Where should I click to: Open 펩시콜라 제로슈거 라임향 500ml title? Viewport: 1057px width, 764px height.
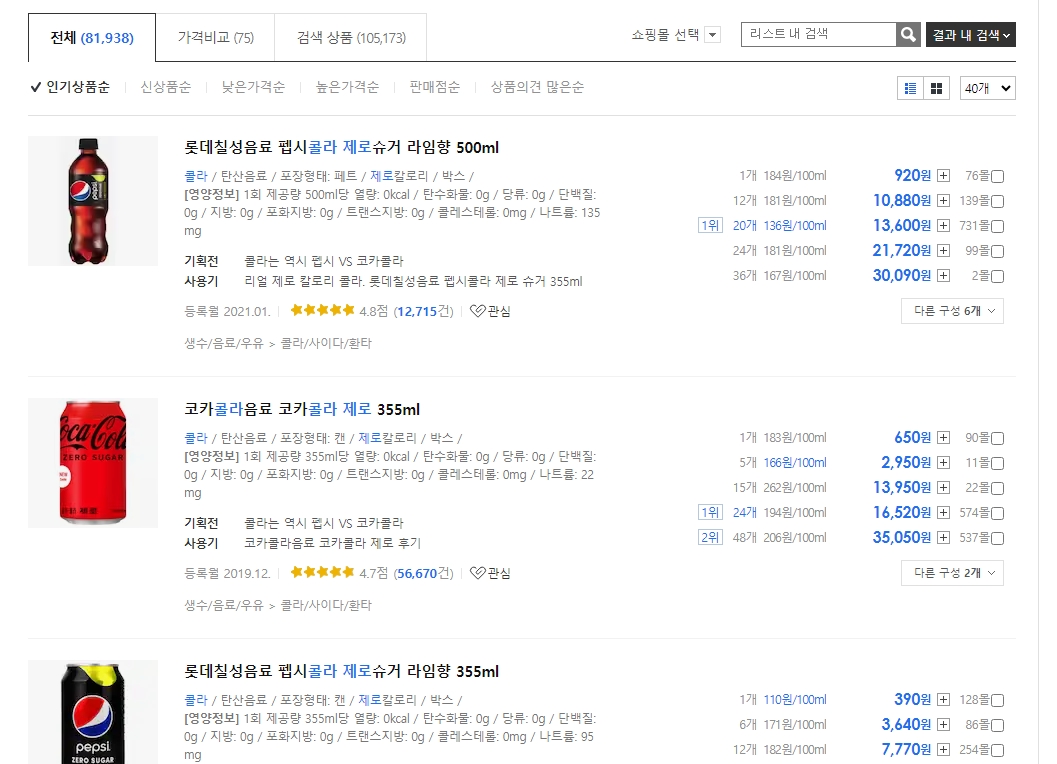[342, 147]
